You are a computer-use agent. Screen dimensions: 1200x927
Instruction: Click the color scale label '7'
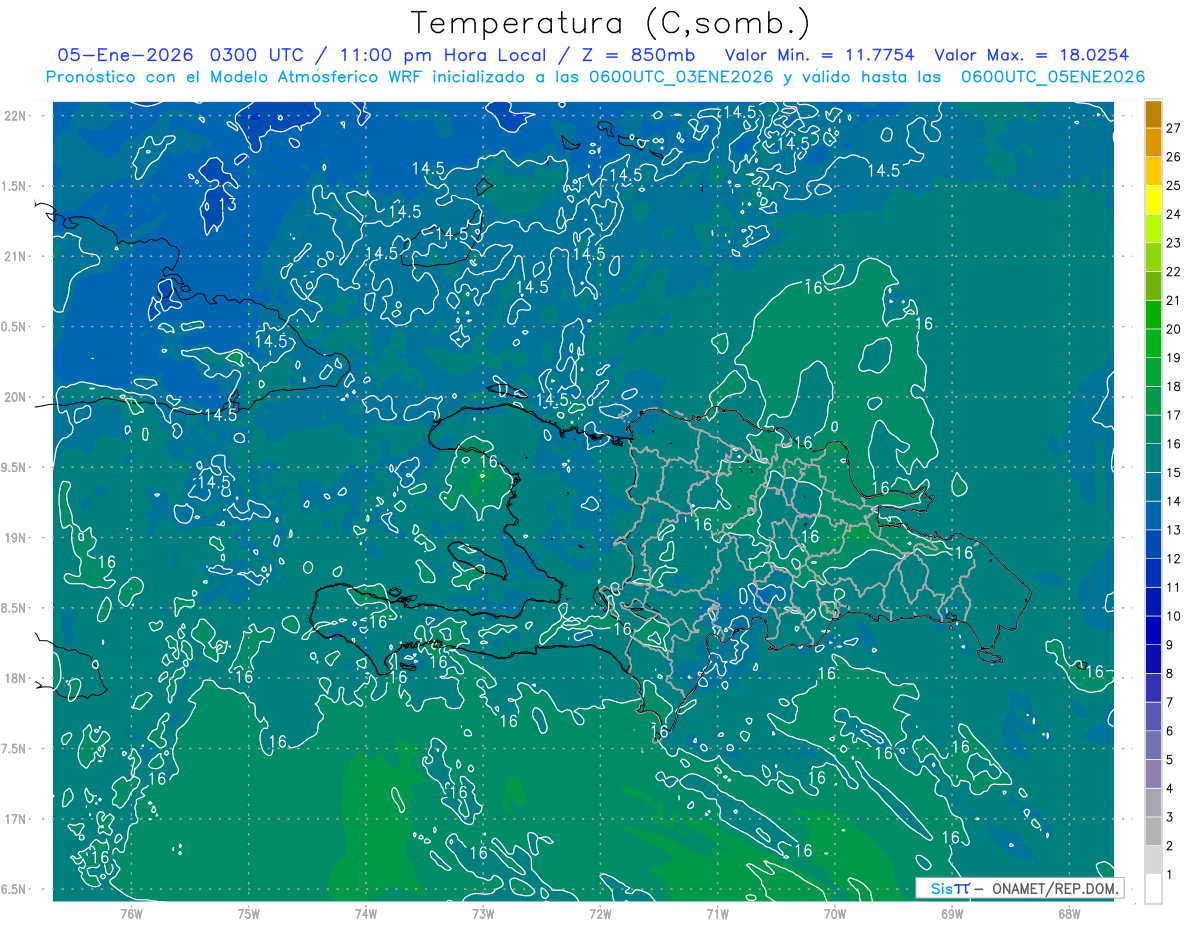(1170, 702)
